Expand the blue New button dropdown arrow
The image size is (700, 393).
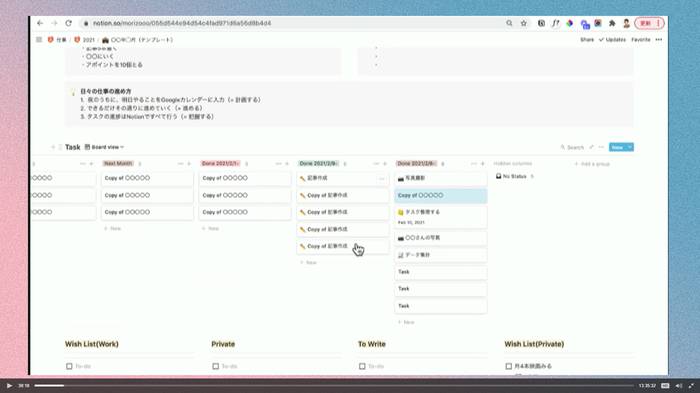click(630, 147)
